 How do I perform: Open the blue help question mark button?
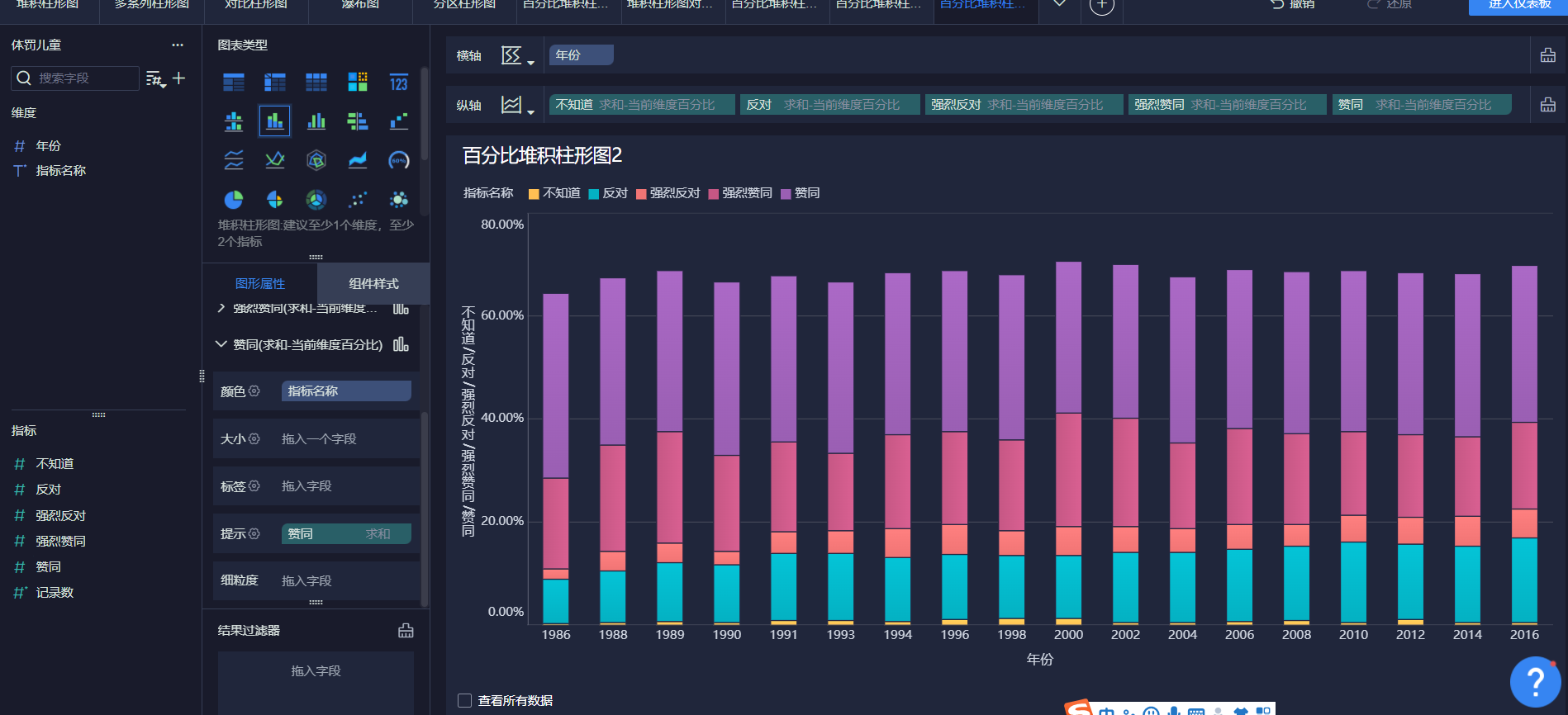click(1535, 682)
